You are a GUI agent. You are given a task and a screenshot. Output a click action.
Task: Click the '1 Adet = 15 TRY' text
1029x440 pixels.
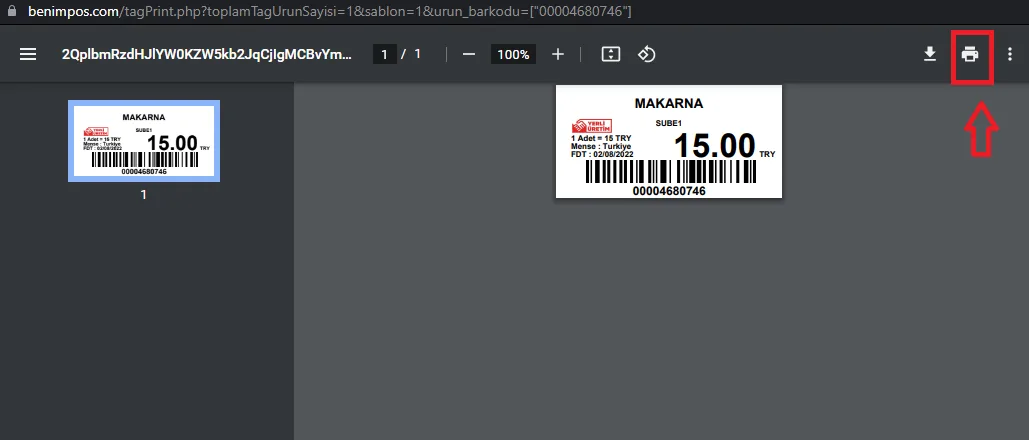point(601,139)
